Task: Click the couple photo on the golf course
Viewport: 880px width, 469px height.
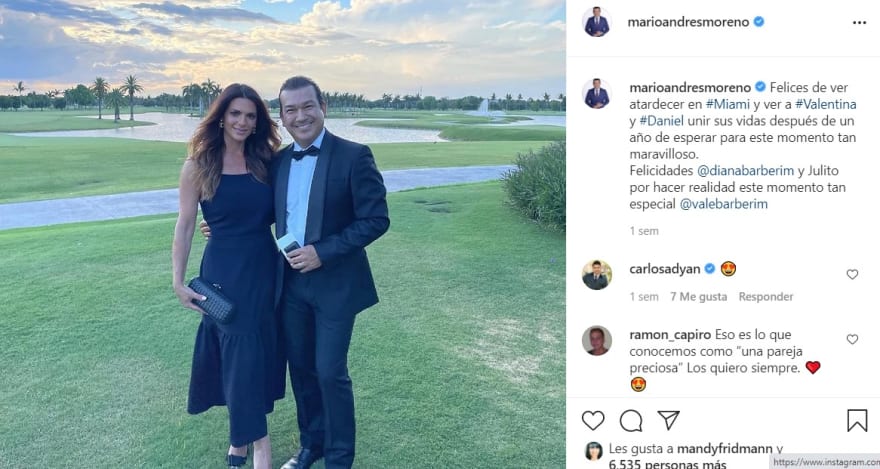Action: coord(283,234)
